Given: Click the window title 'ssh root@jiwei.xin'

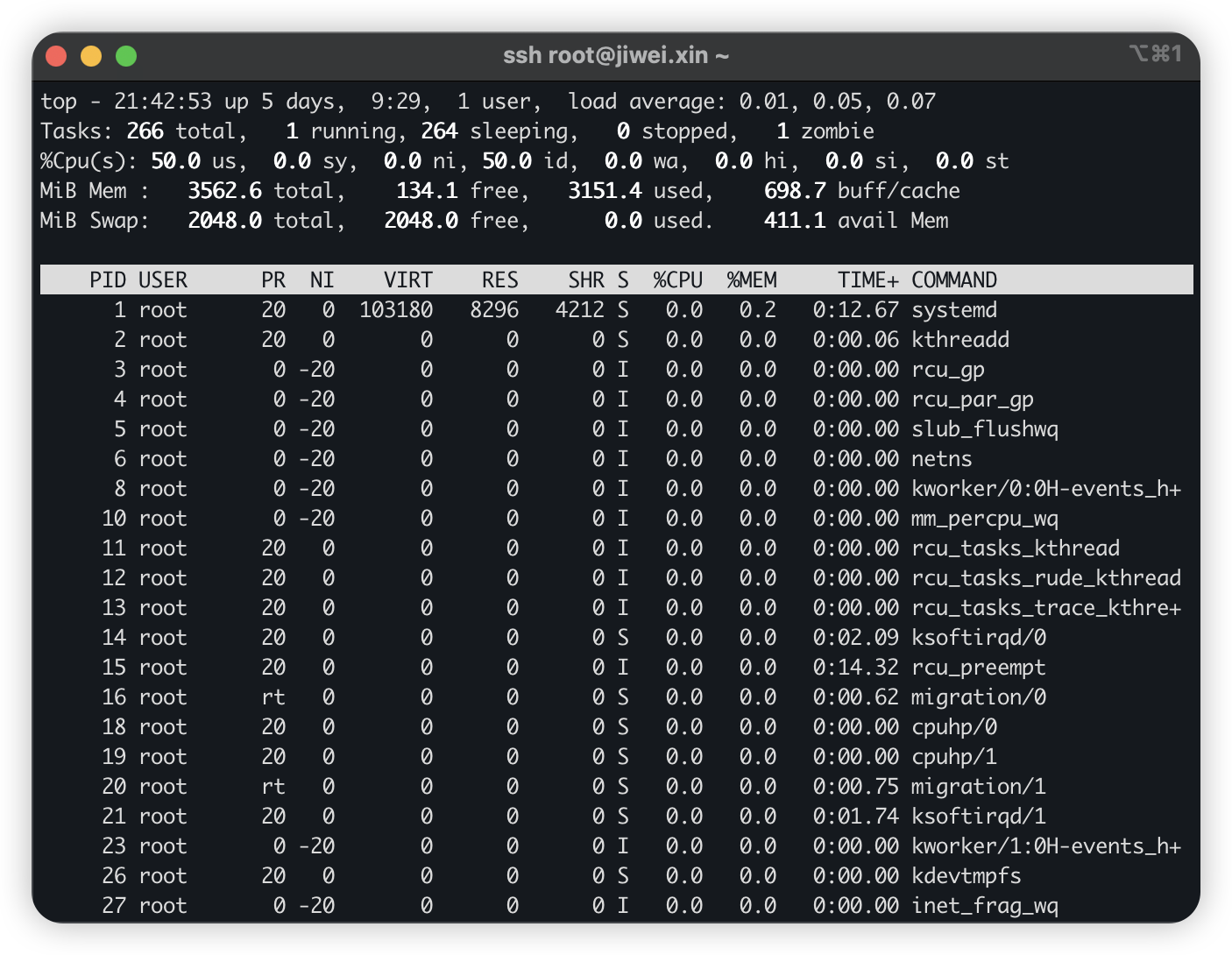Looking at the screenshot, I should pos(615,56).
